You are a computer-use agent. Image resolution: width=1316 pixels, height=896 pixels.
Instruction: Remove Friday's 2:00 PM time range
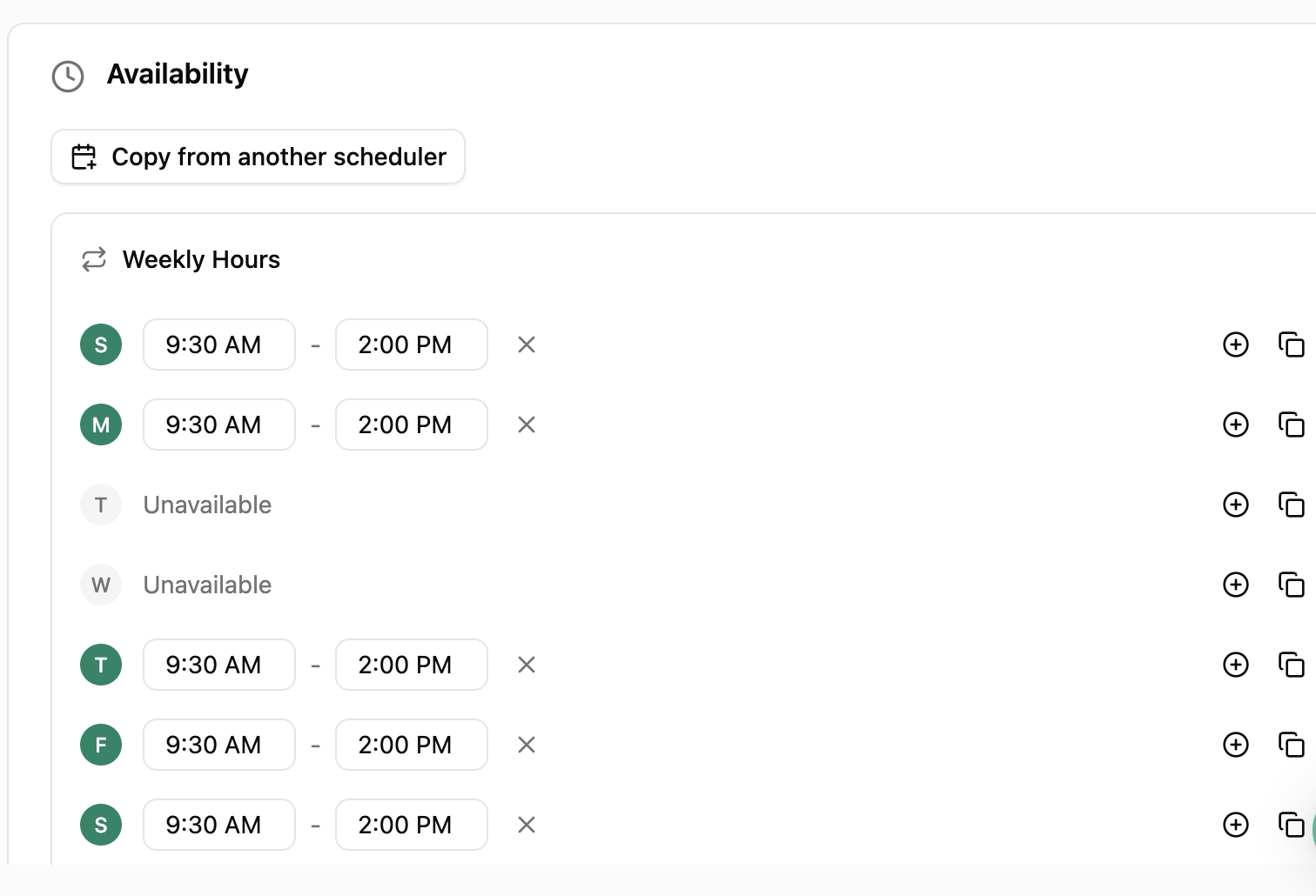tap(526, 745)
